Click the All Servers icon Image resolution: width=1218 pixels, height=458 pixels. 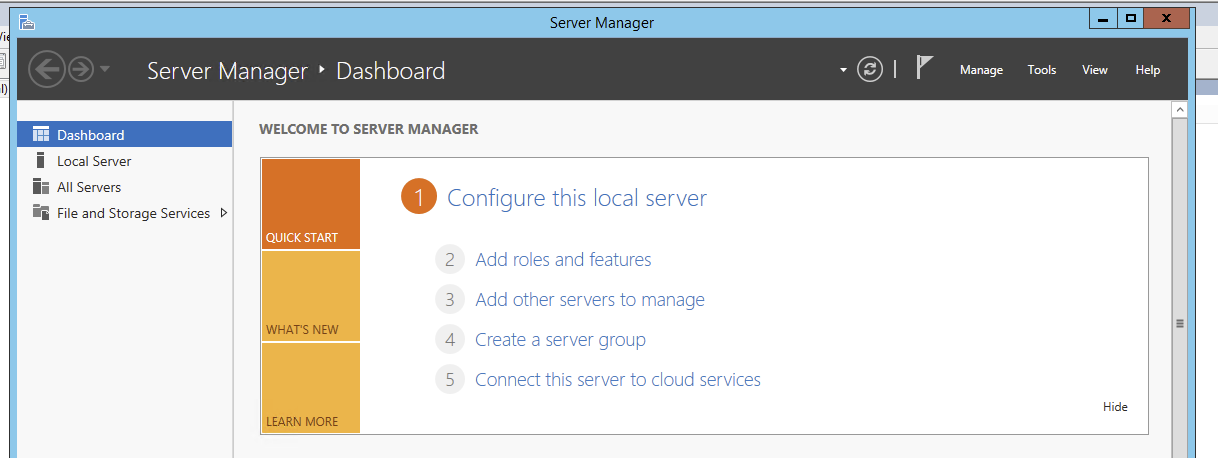[41, 187]
